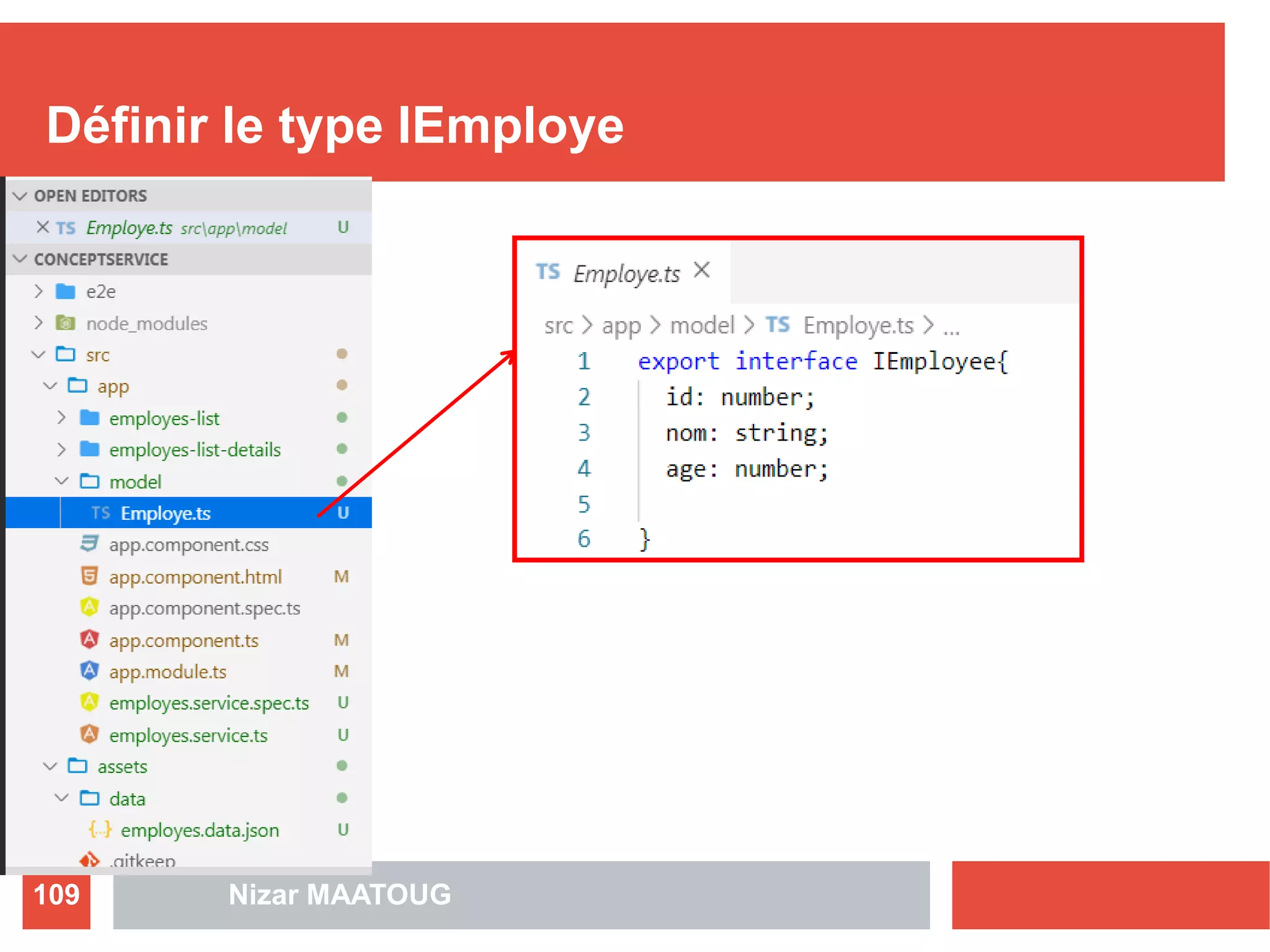Collapse the model folder chevron
1270x952 pixels.
point(61,481)
